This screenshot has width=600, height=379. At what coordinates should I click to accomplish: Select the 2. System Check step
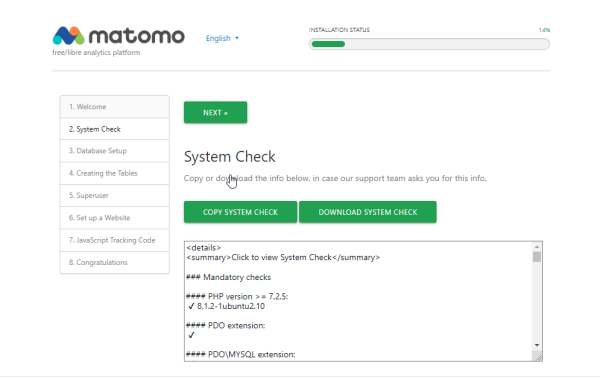click(x=114, y=129)
